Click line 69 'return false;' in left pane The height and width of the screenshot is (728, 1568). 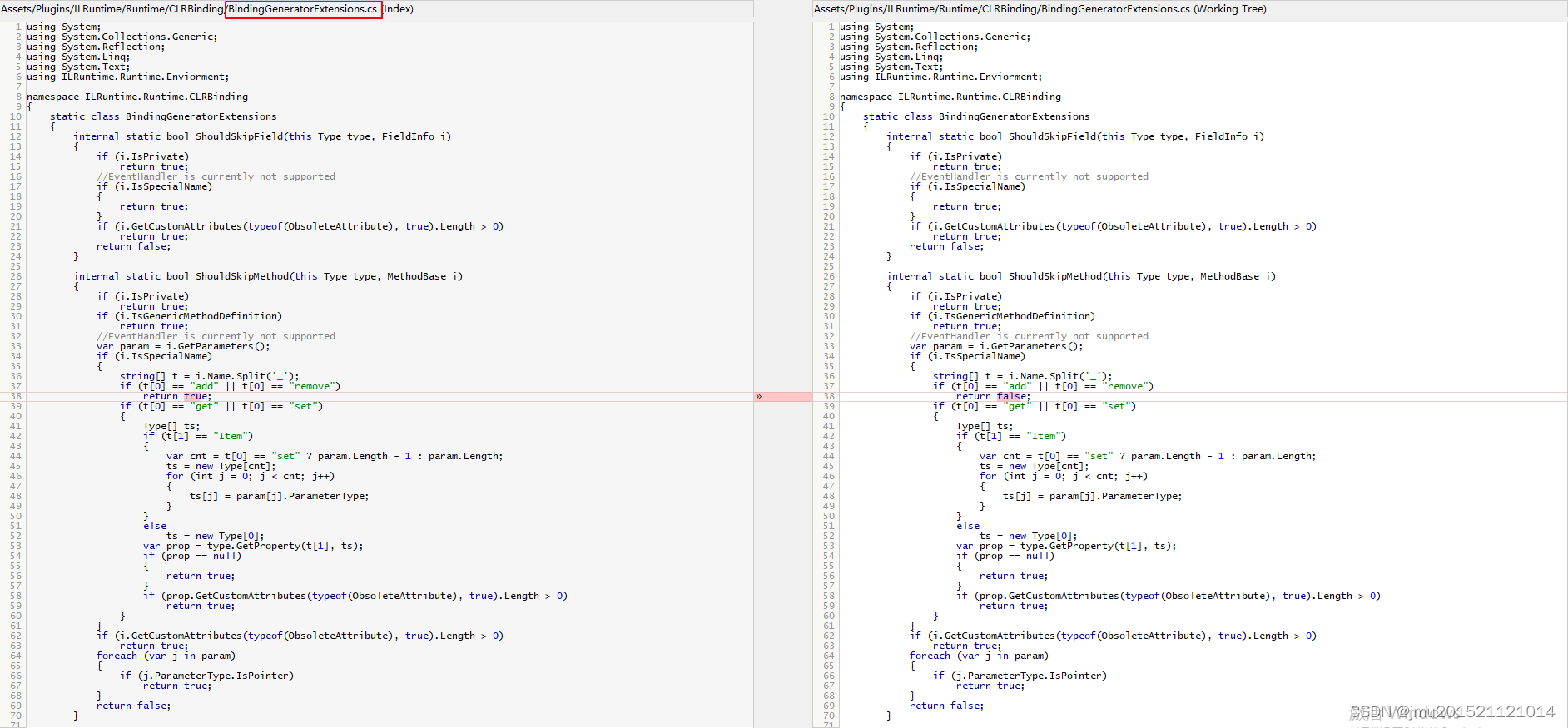pyautogui.click(x=134, y=706)
